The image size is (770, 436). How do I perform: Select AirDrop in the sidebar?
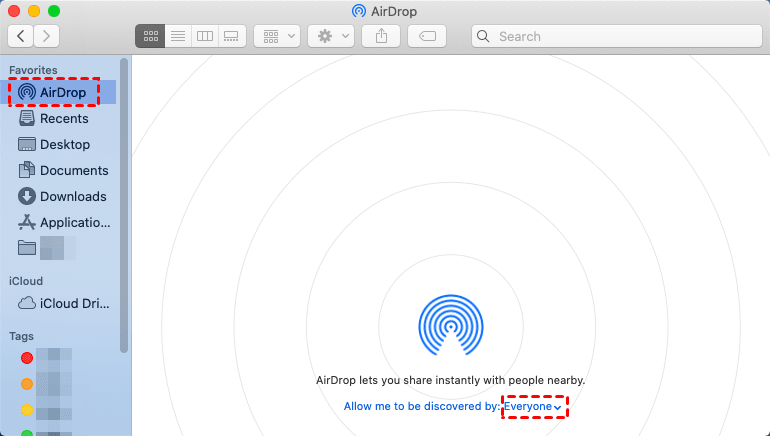click(60, 92)
